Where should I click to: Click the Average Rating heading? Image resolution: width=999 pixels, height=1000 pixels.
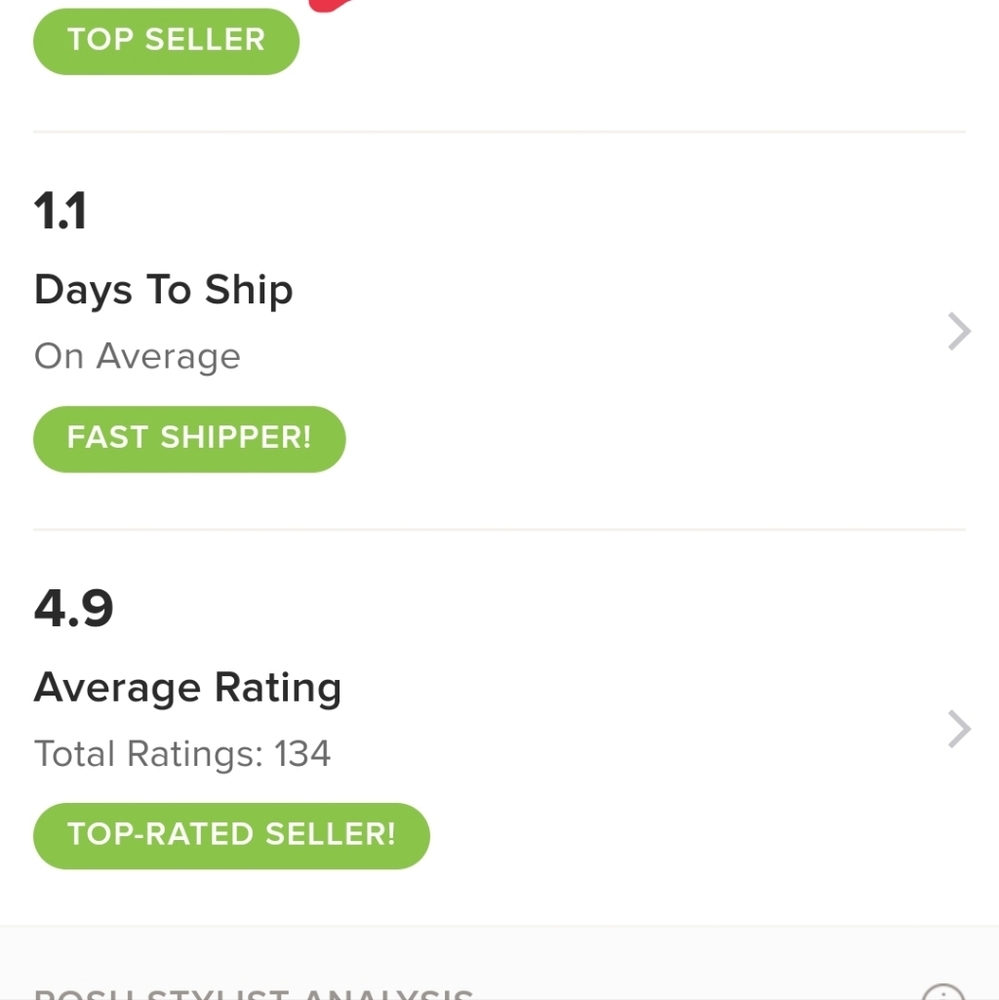(x=187, y=688)
